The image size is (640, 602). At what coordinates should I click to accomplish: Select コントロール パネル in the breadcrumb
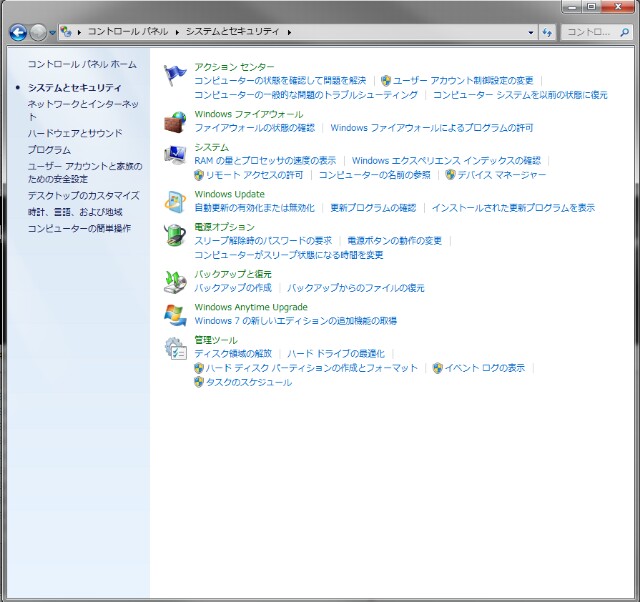[128, 31]
